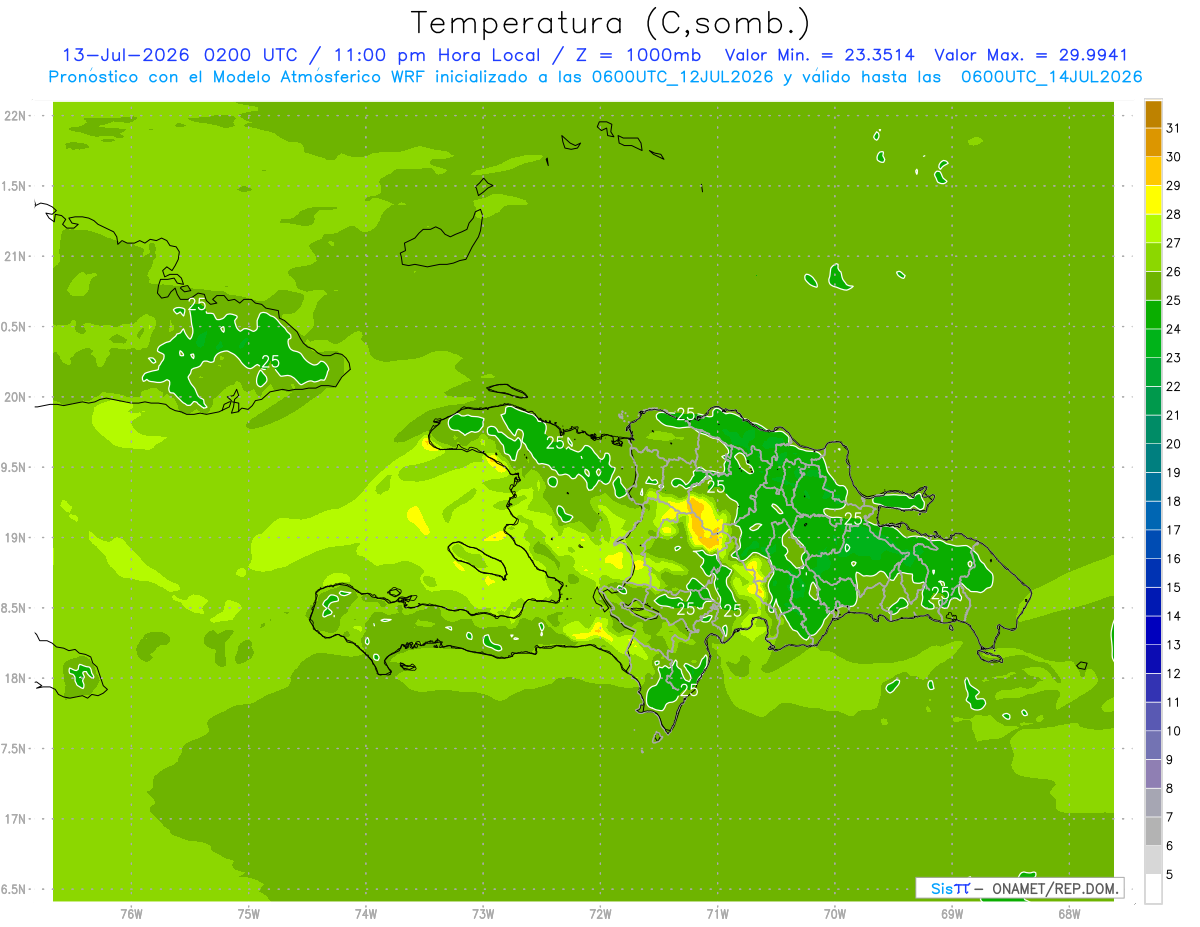Screen dimensions: 1200x927
Task: Click the "20N" latitude axis label
Action: pos(17,397)
